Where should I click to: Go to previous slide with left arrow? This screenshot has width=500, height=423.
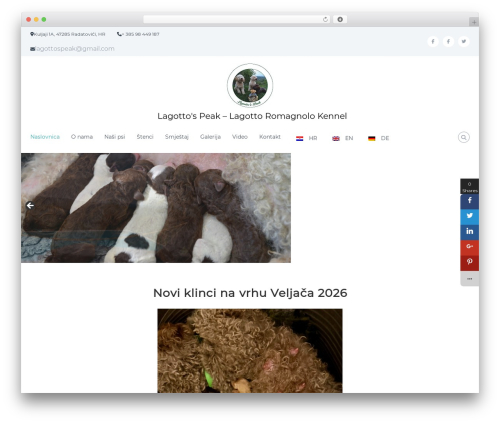tap(30, 206)
